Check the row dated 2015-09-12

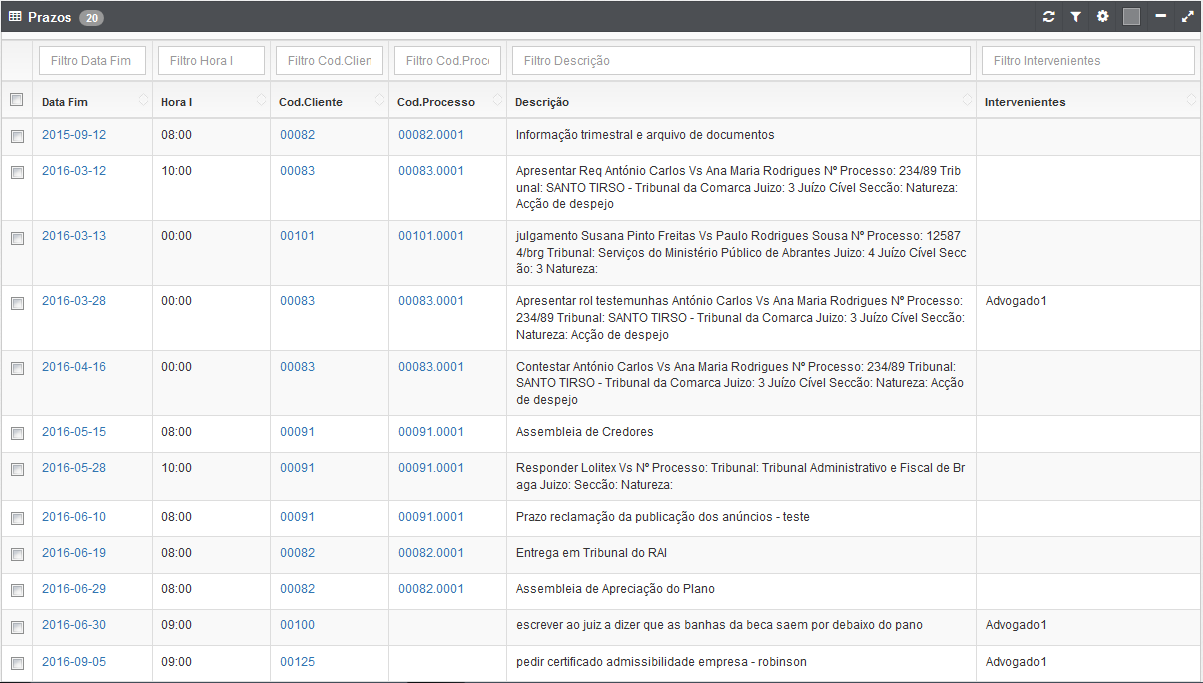pyautogui.click(x=17, y=136)
